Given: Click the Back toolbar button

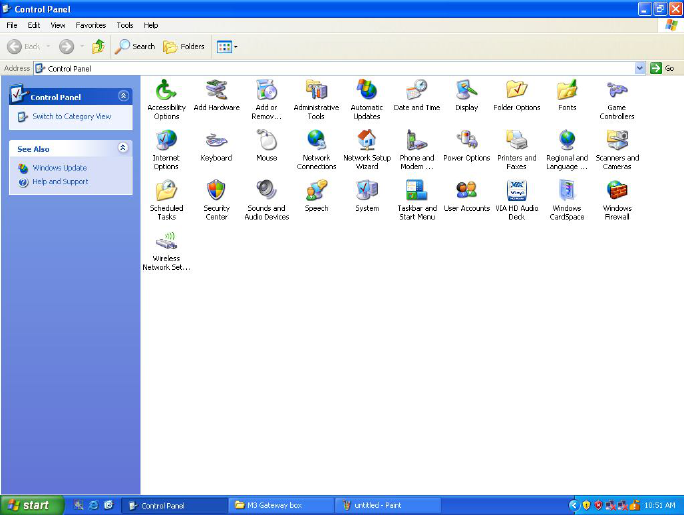Looking at the screenshot, I should click(x=24, y=46).
